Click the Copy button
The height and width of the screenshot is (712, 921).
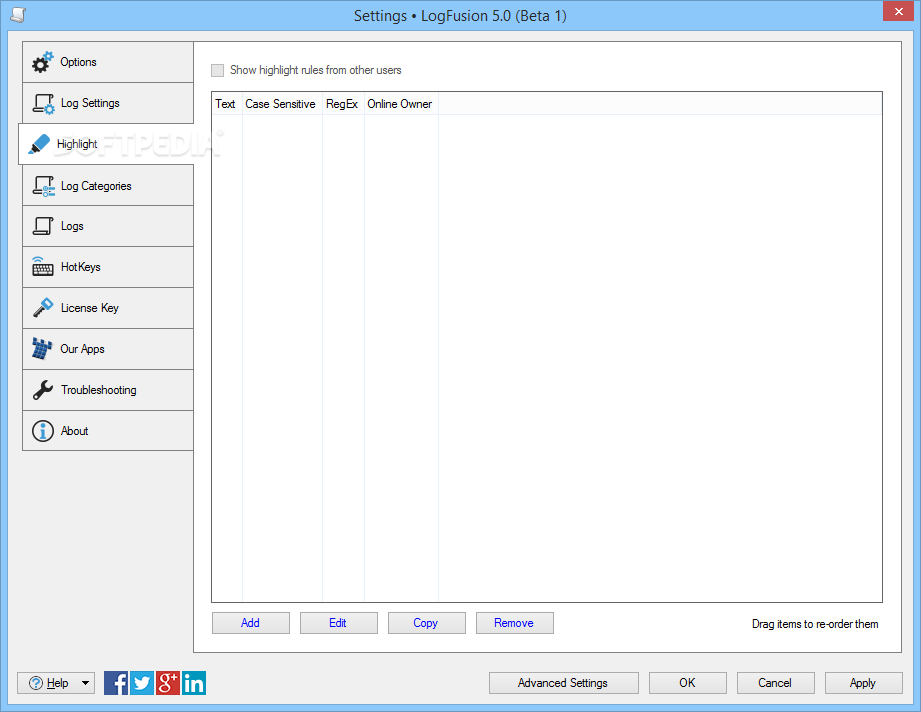pyautogui.click(x=427, y=623)
